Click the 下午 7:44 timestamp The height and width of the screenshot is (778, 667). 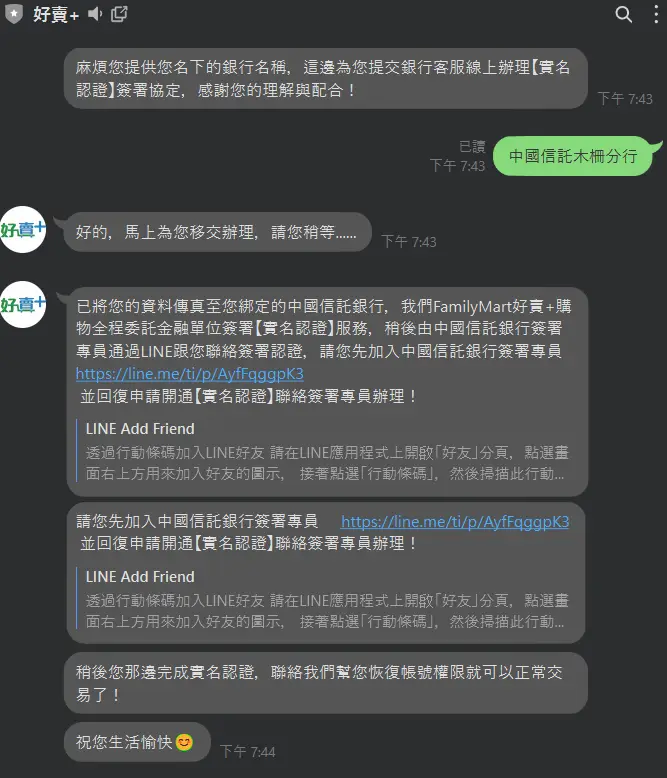(248, 751)
